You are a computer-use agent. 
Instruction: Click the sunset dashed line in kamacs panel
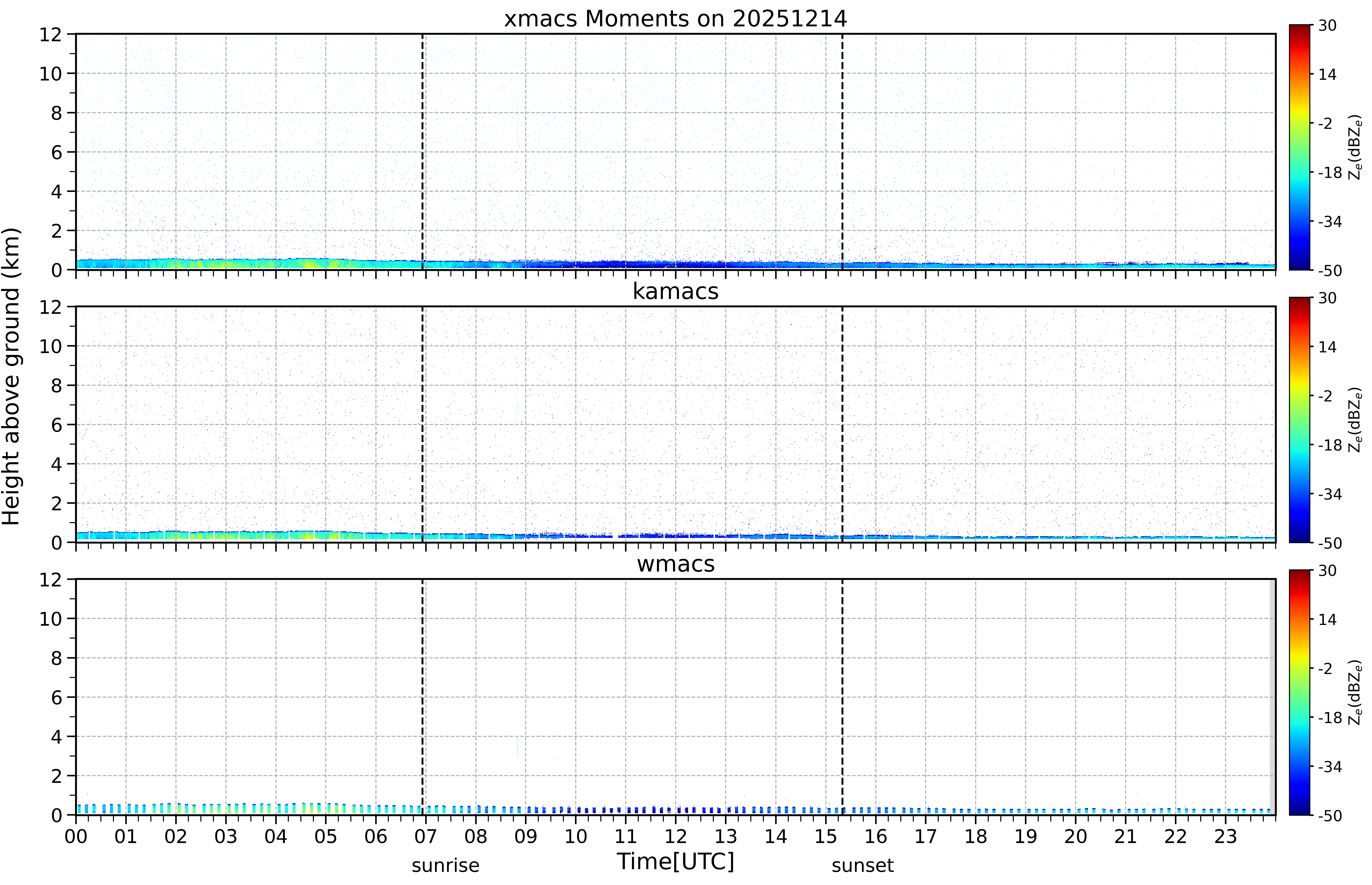[x=843, y=424]
